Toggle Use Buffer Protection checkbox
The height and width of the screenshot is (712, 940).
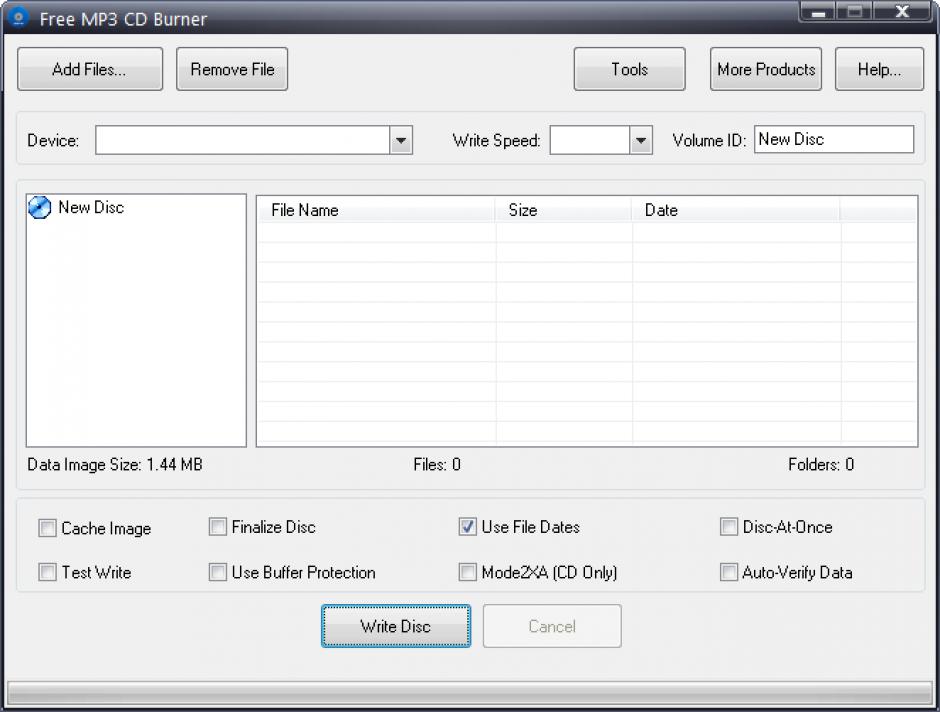pyautogui.click(x=218, y=572)
